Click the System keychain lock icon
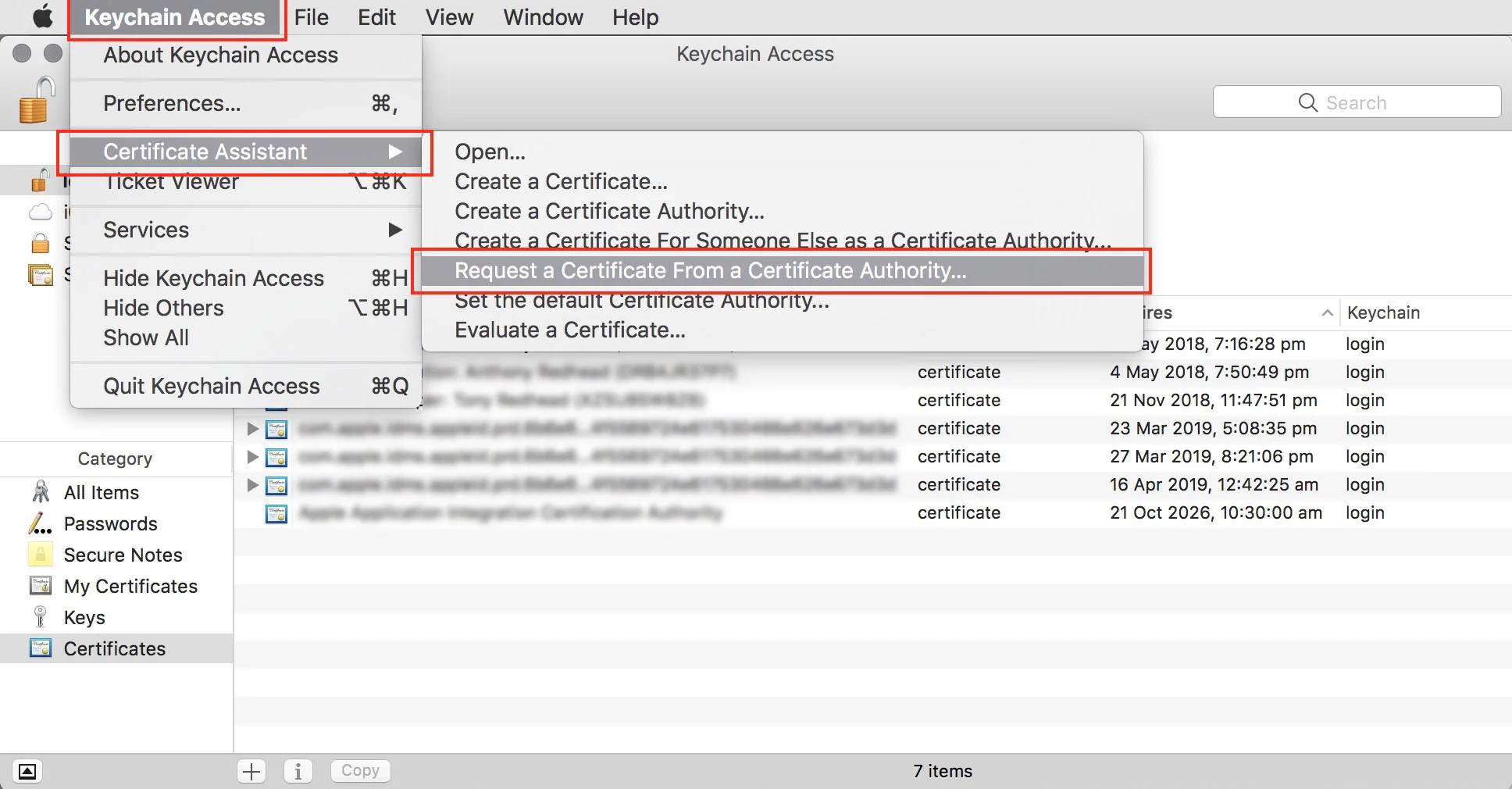The width and height of the screenshot is (1512, 789). [41, 243]
